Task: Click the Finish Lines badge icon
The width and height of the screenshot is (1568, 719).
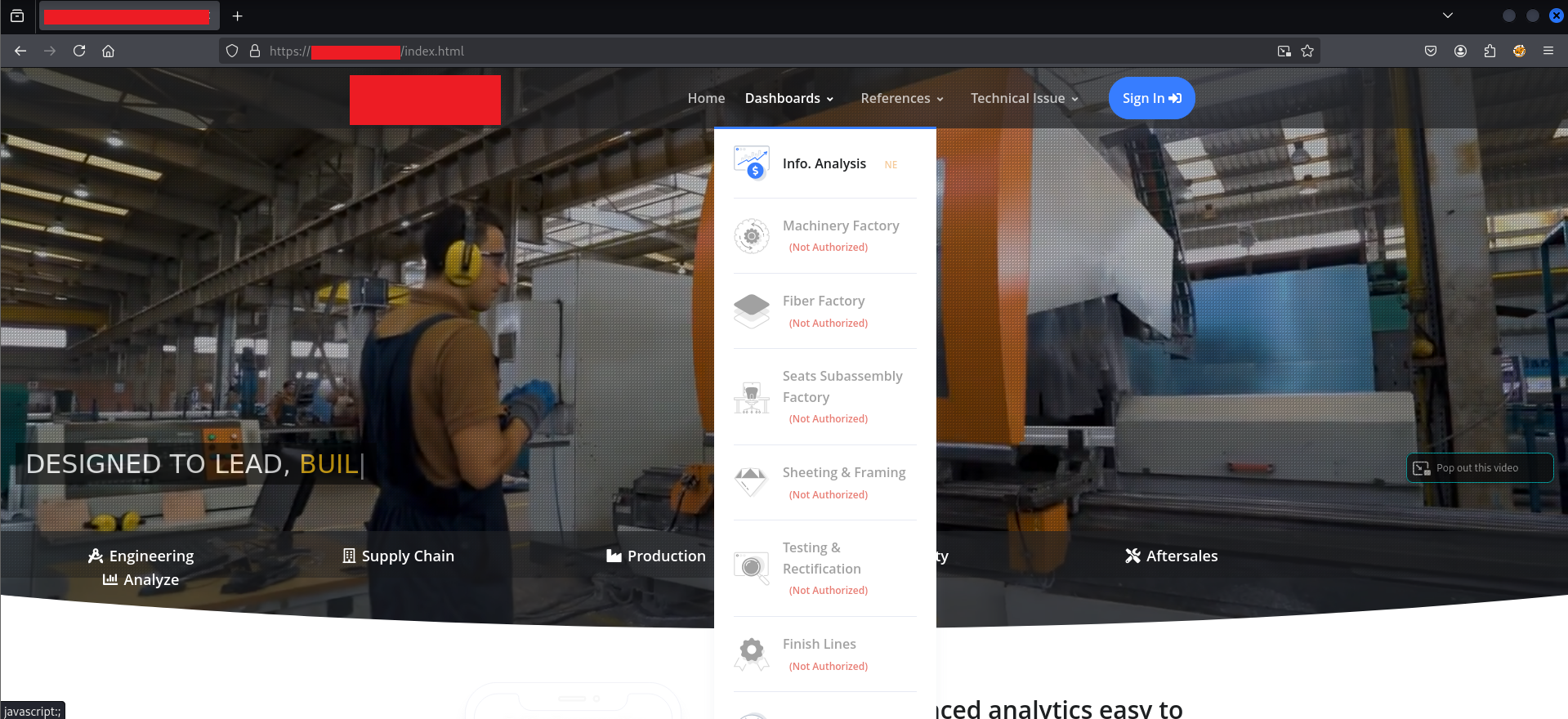Action: click(752, 654)
